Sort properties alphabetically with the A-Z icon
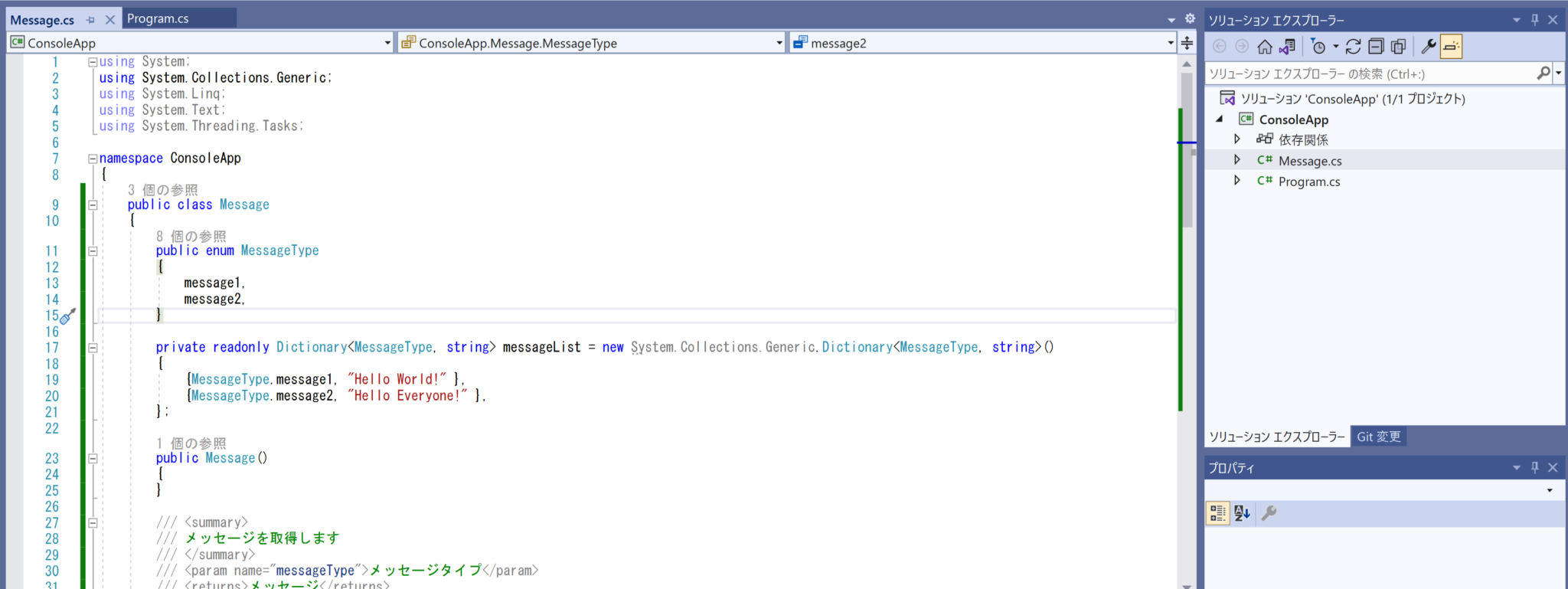Viewport: 1568px width, 589px height. pyautogui.click(x=1242, y=513)
